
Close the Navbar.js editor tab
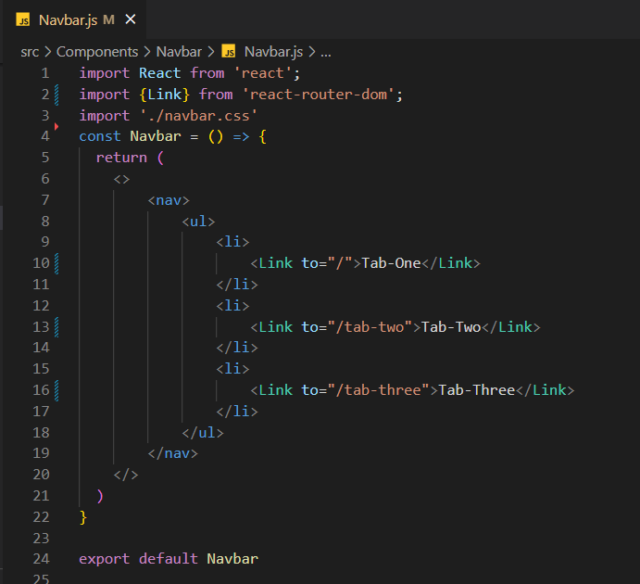click(131, 19)
